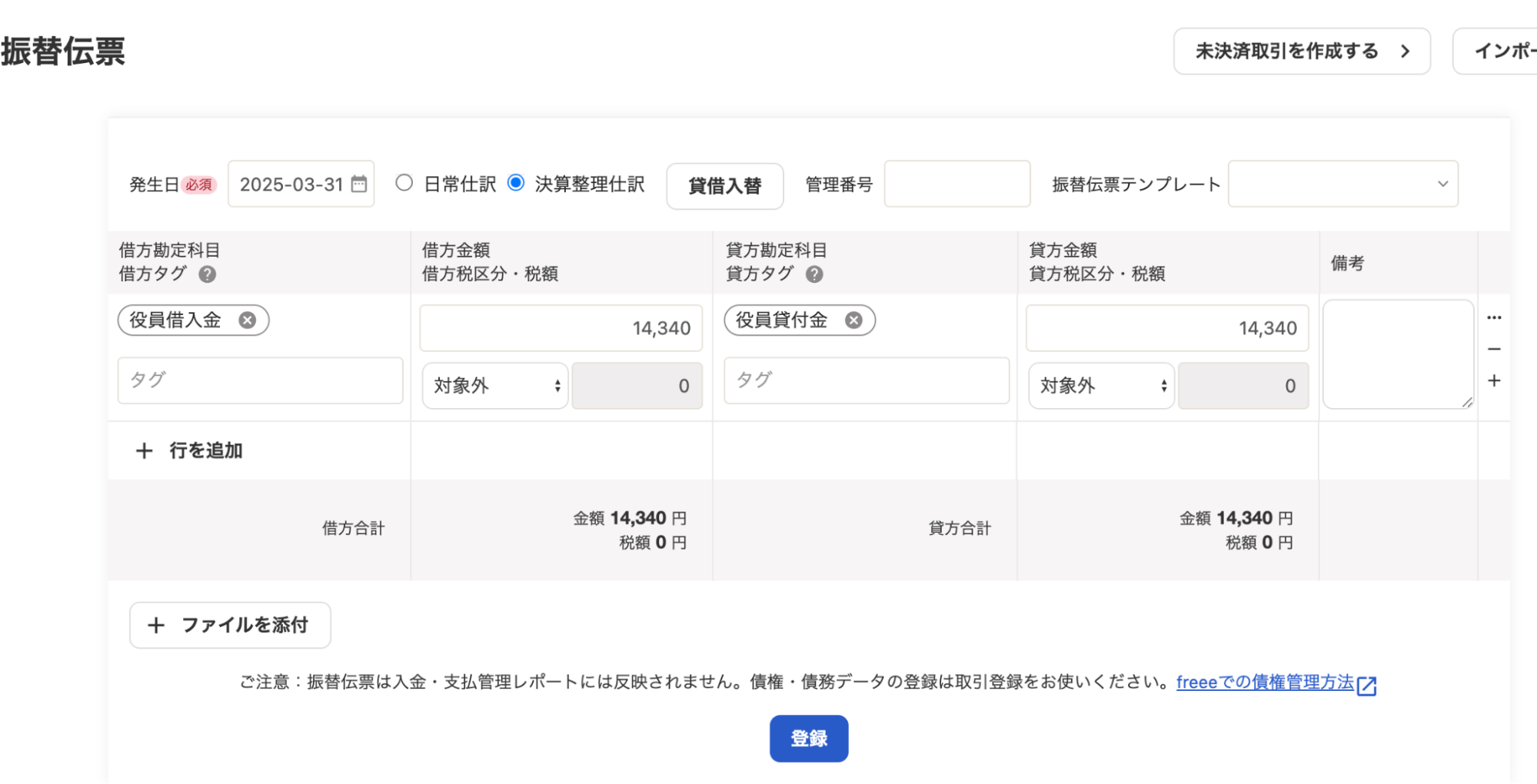Insert a row with the plus icon
The height and width of the screenshot is (784, 1537).
coord(1494,380)
